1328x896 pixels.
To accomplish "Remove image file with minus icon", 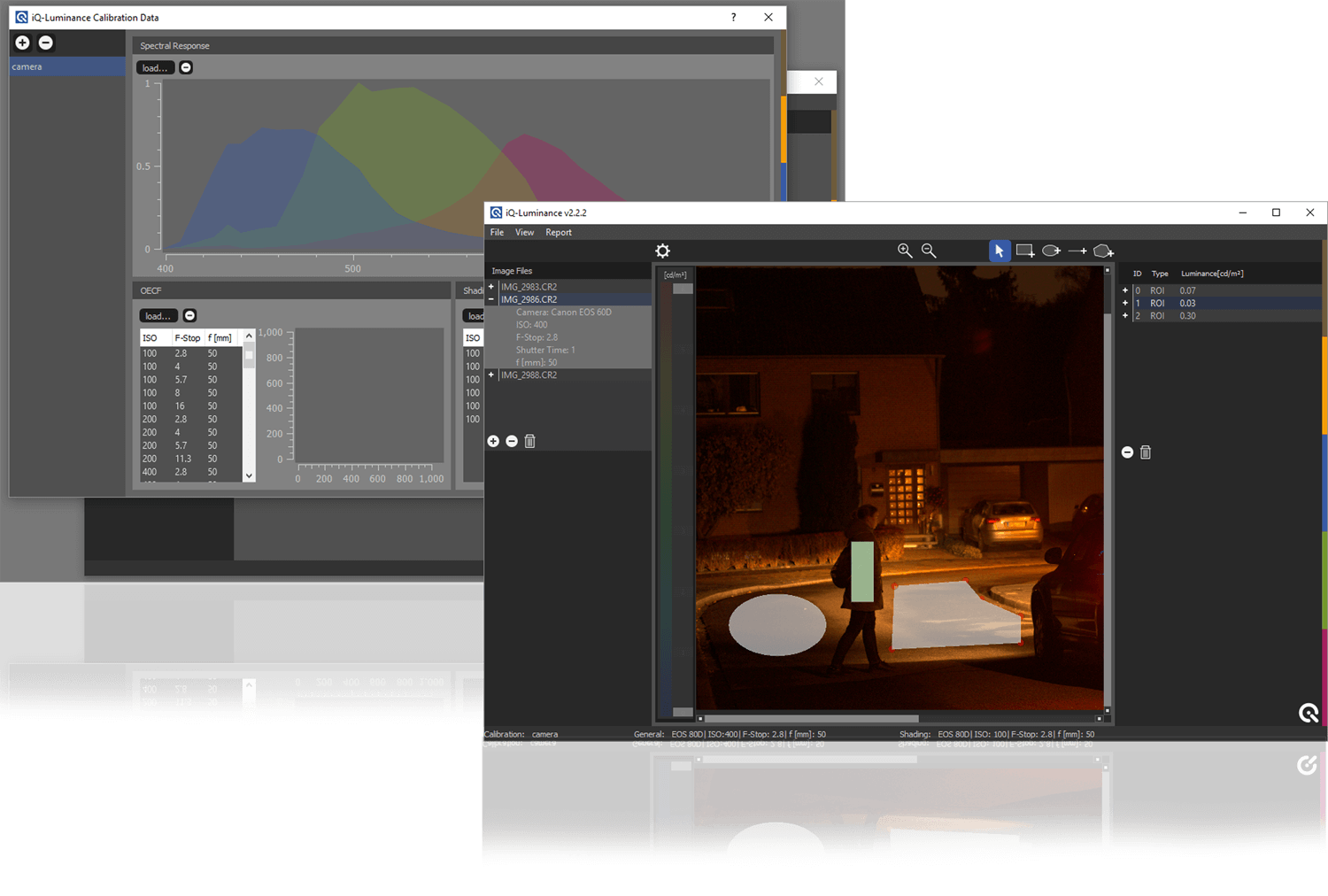I will click(512, 441).
